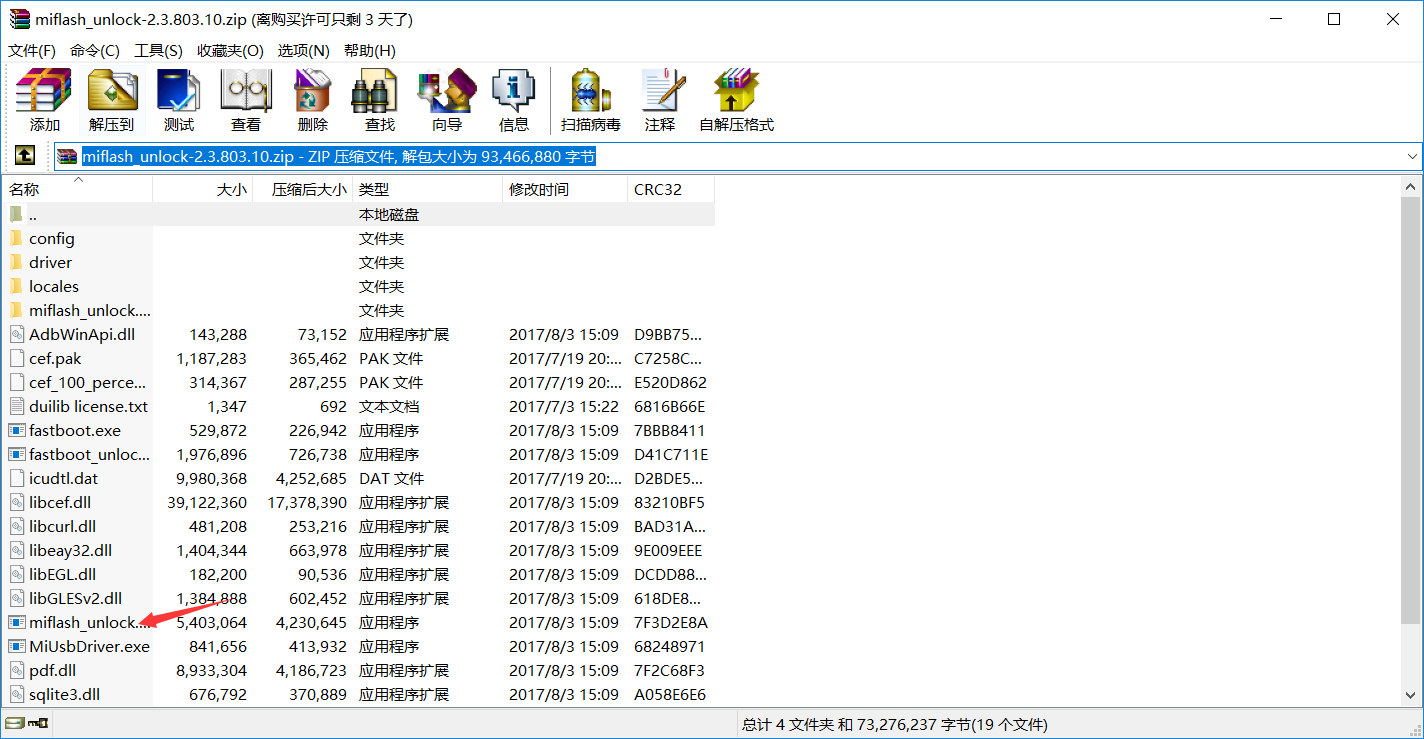Sort by the 压缩后大小 column header
1424x739 pixels.
point(303,189)
